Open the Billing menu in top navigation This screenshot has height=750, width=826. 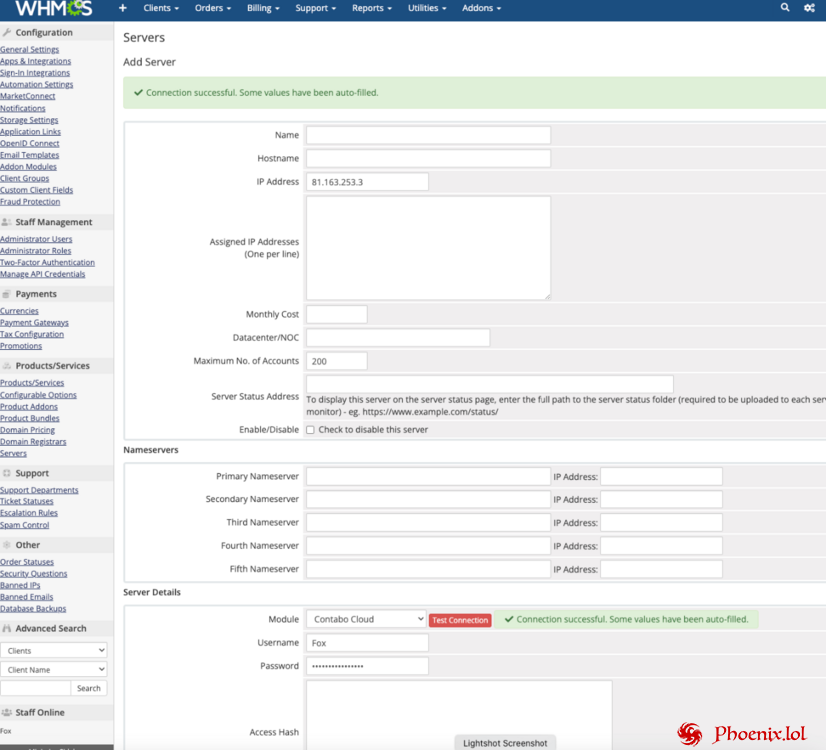point(263,8)
